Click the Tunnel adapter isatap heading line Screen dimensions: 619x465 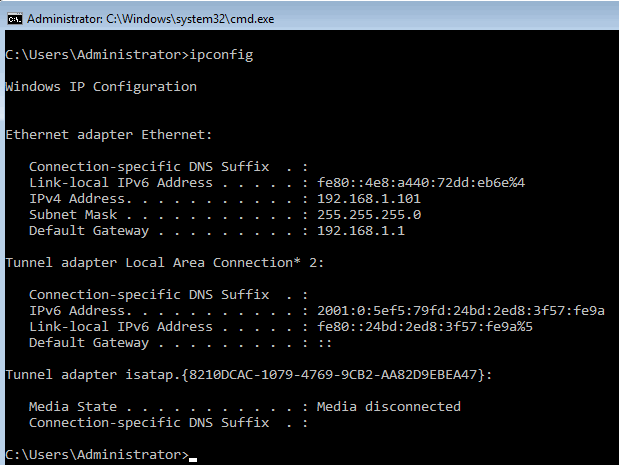(x=249, y=375)
